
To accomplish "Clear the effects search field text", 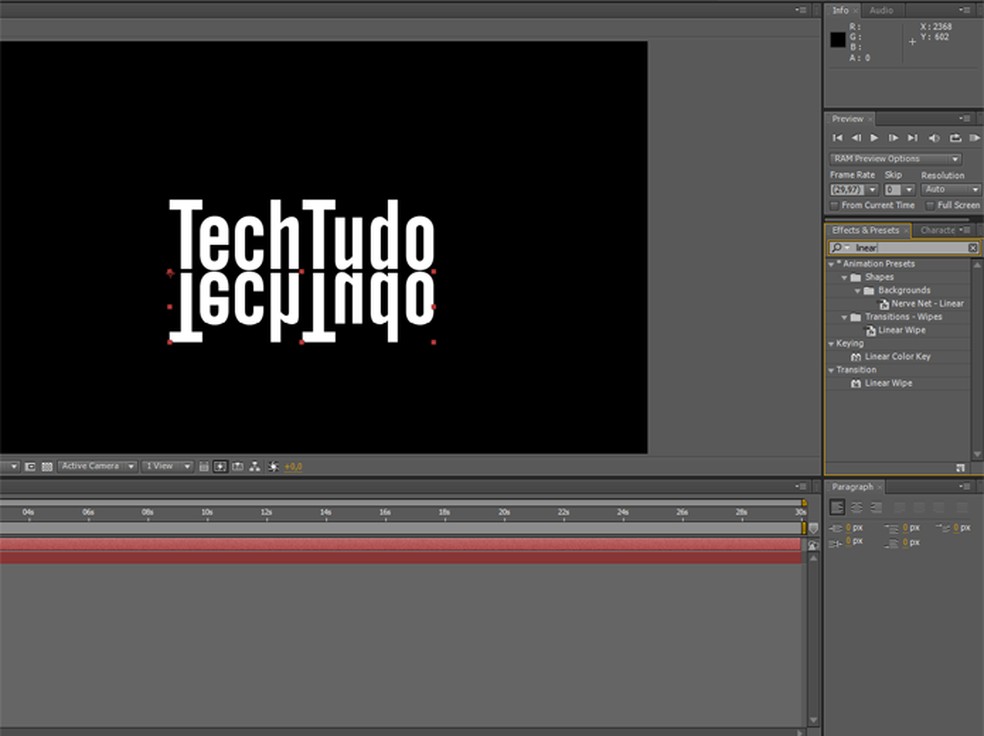I will coord(972,248).
